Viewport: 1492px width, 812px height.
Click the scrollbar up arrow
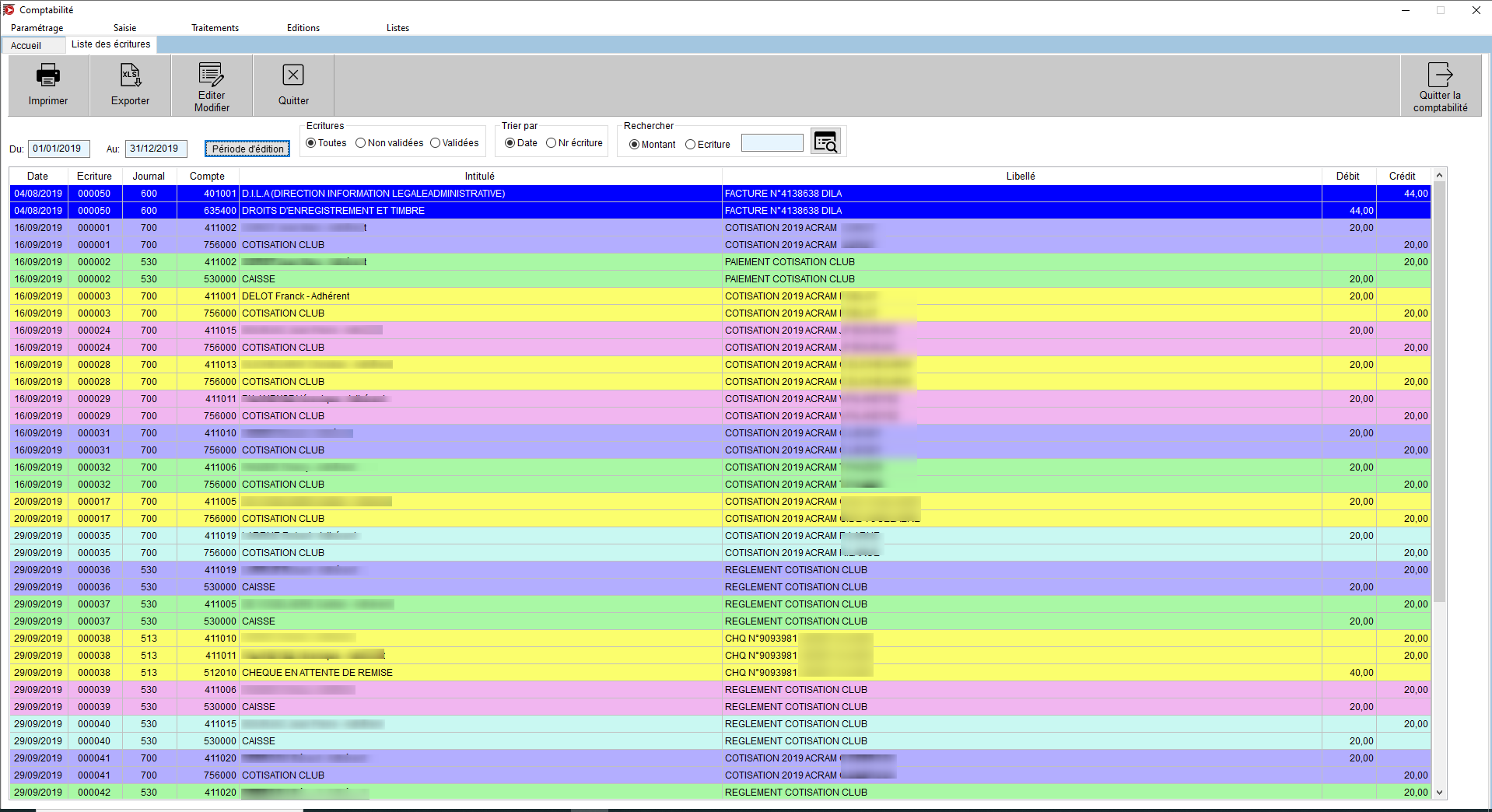pyautogui.click(x=1439, y=176)
